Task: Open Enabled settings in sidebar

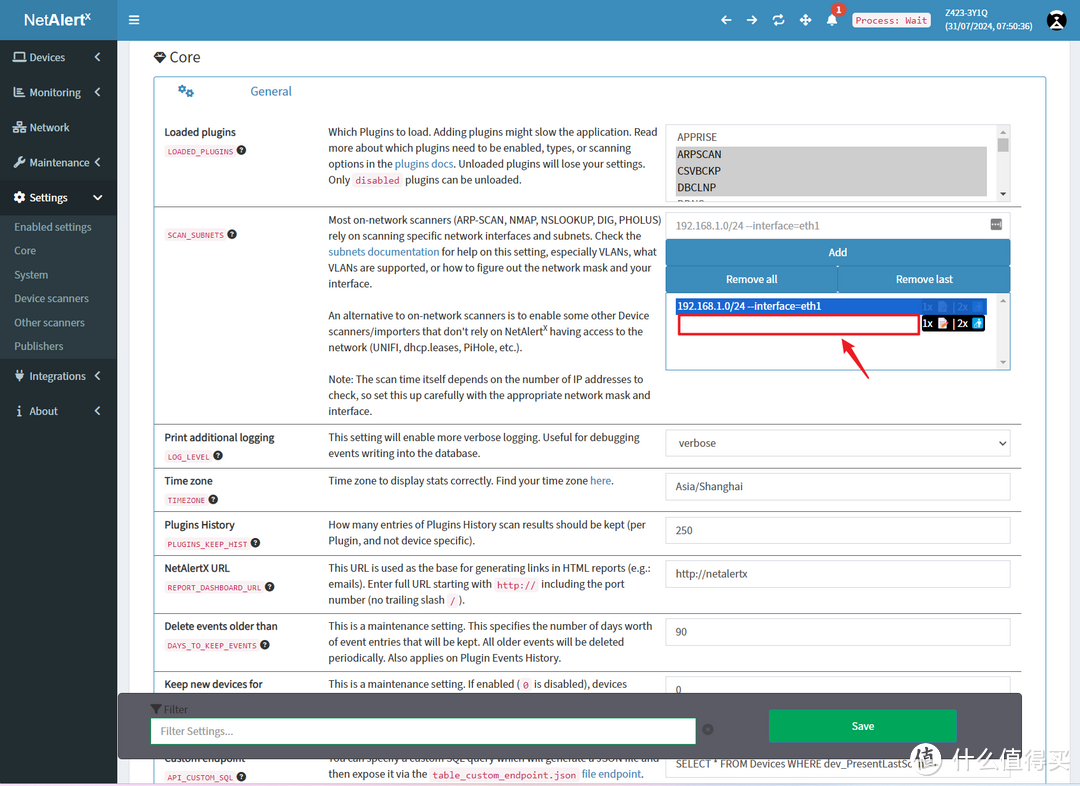Action: [53, 227]
